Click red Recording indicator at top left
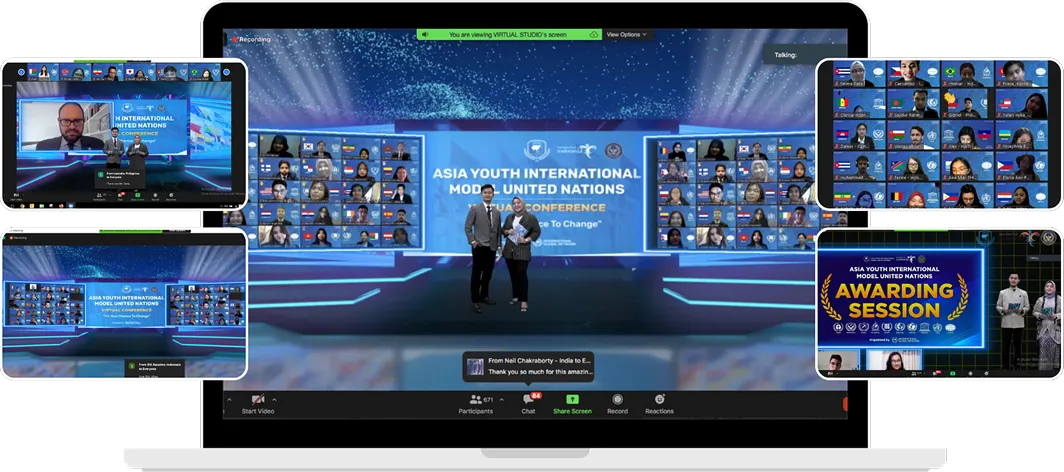This screenshot has width=1064, height=472. click(251, 39)
